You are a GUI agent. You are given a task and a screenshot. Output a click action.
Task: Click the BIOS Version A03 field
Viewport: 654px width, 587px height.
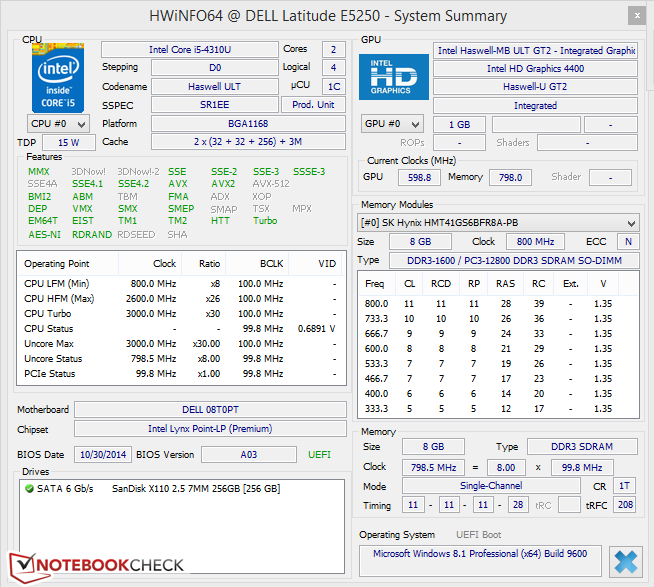pyautogui.click(x=249, y=455)
